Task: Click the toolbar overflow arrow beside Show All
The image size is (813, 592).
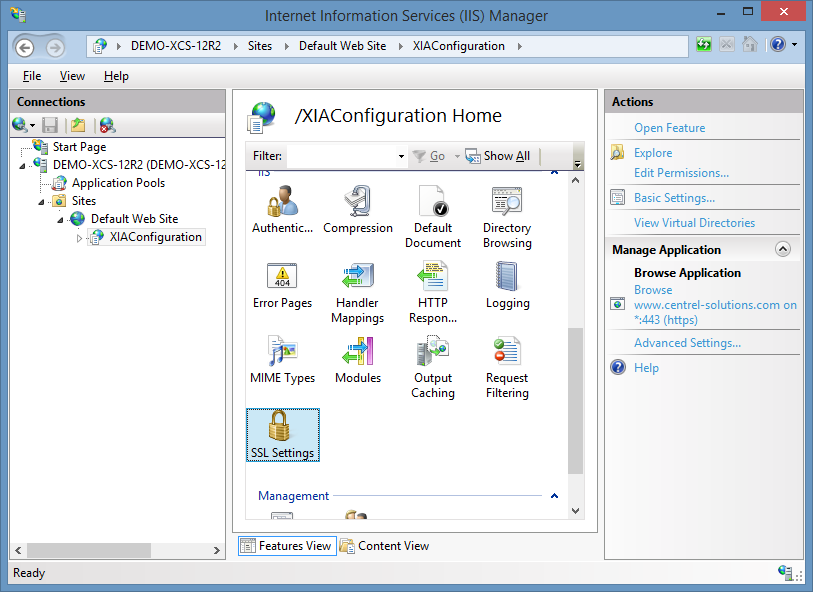Action: click(x=578, y=164)
